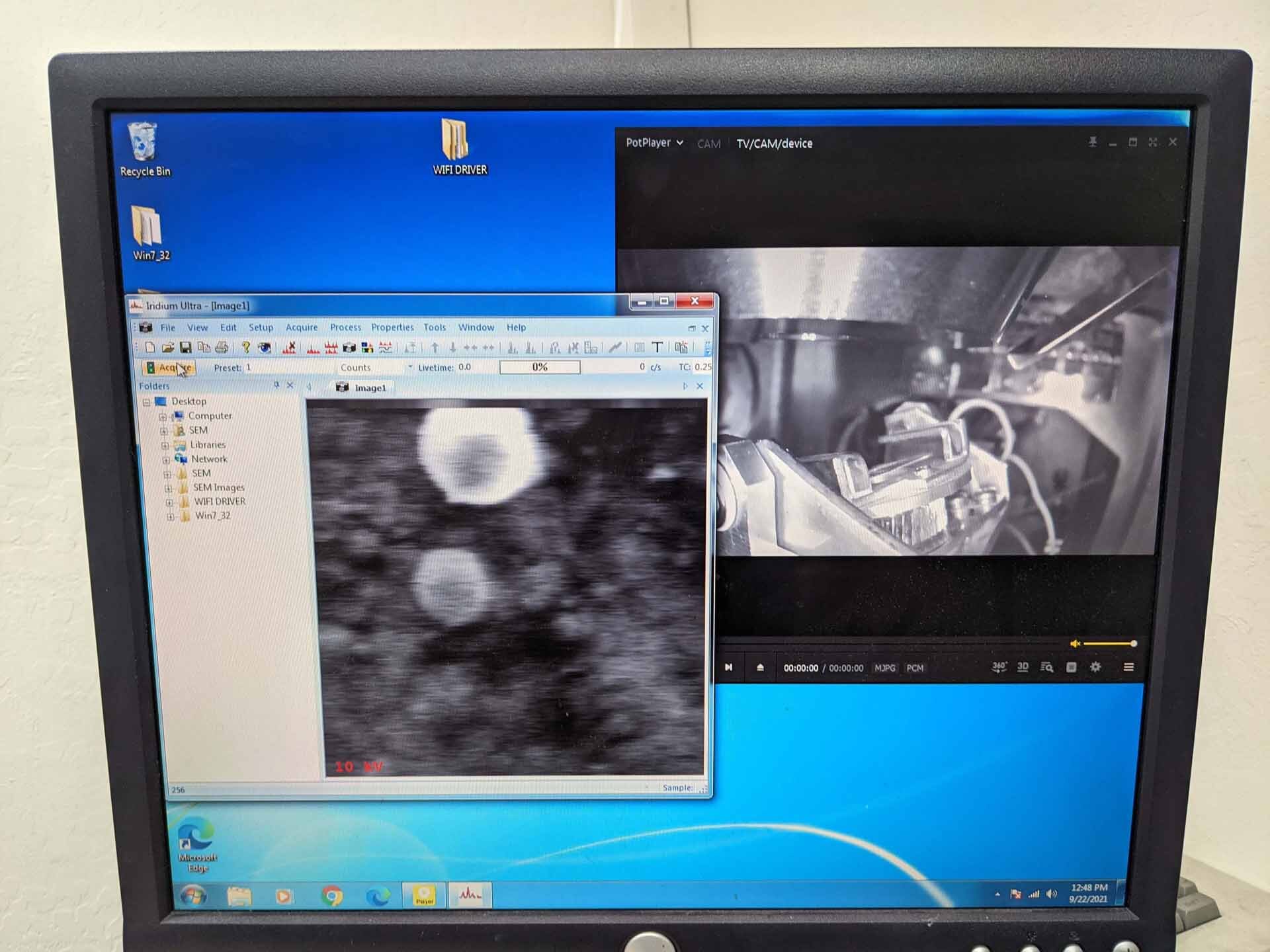Screen dimensions: 1270x952
Task: Click the colored map squares toolbar icon
Action: coord(367,348)
